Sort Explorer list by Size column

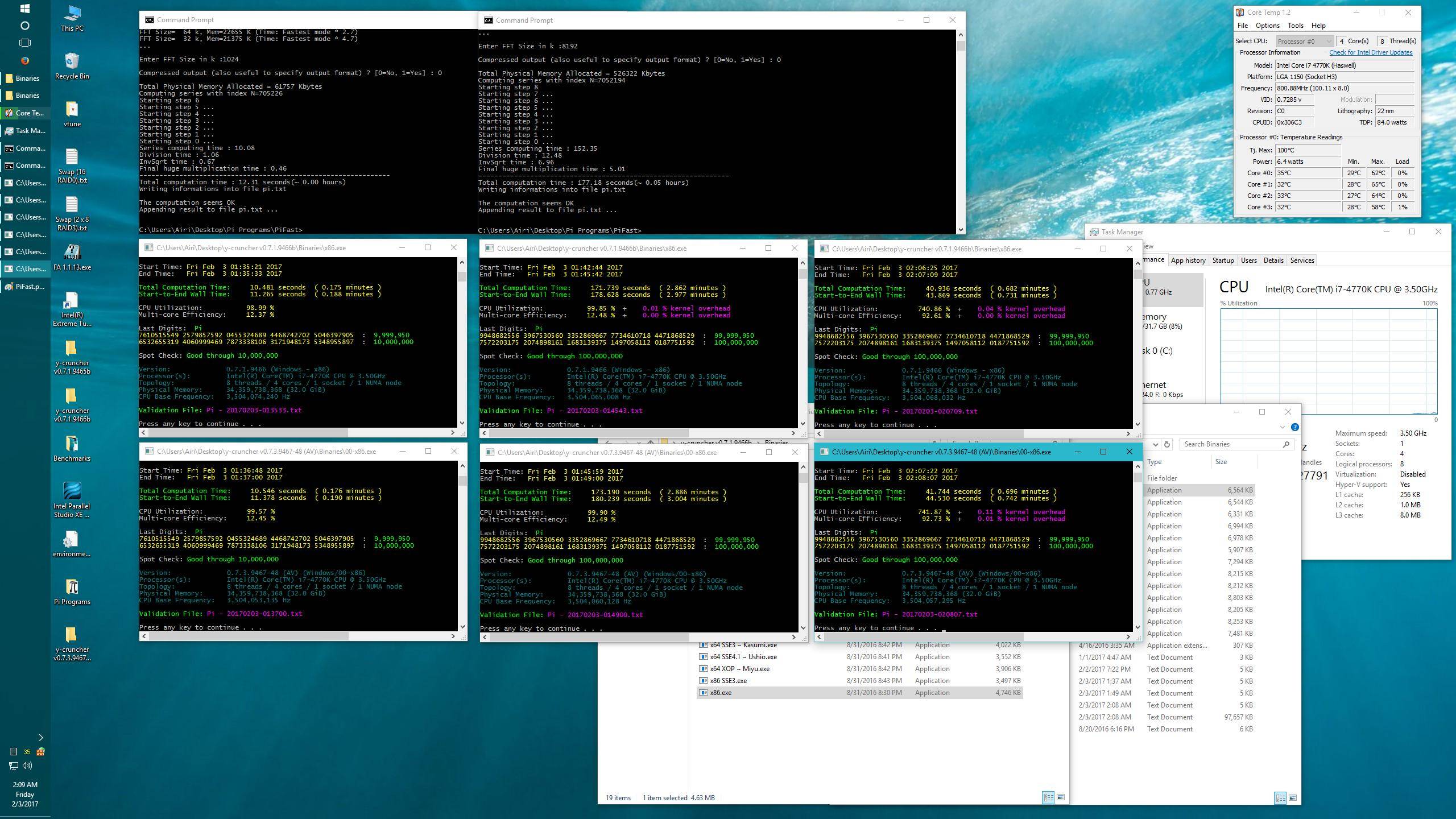point(1234,462)
